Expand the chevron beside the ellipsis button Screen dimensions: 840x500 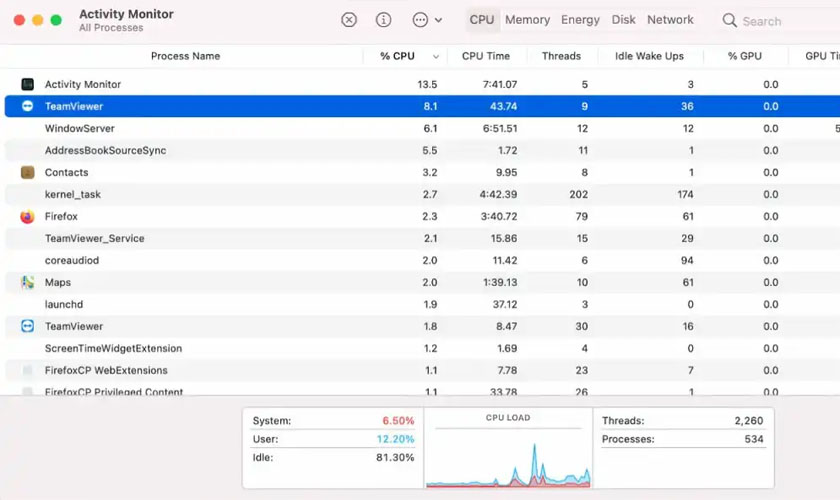438,20
